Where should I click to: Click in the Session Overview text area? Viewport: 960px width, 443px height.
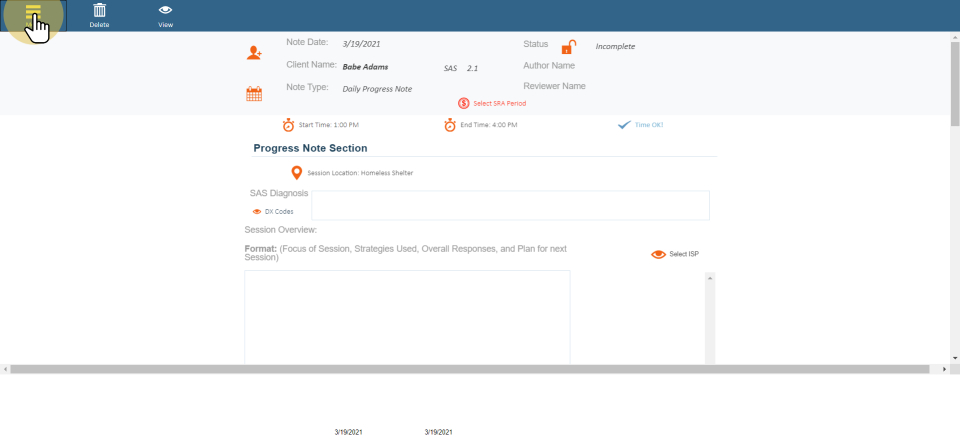point(407,317)
